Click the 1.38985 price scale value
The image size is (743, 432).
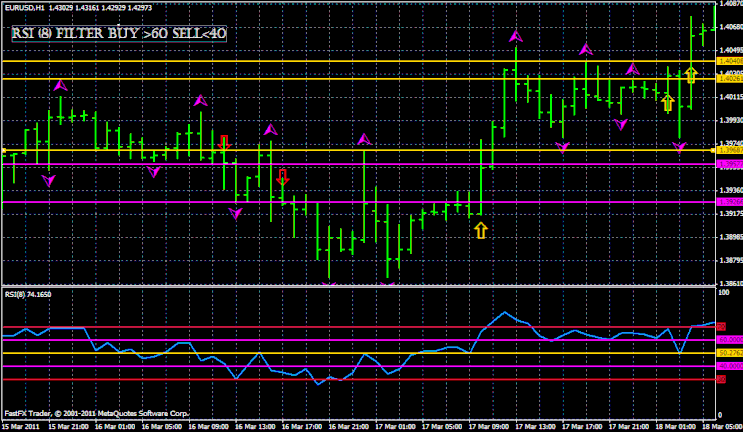(x=730, y=237)
